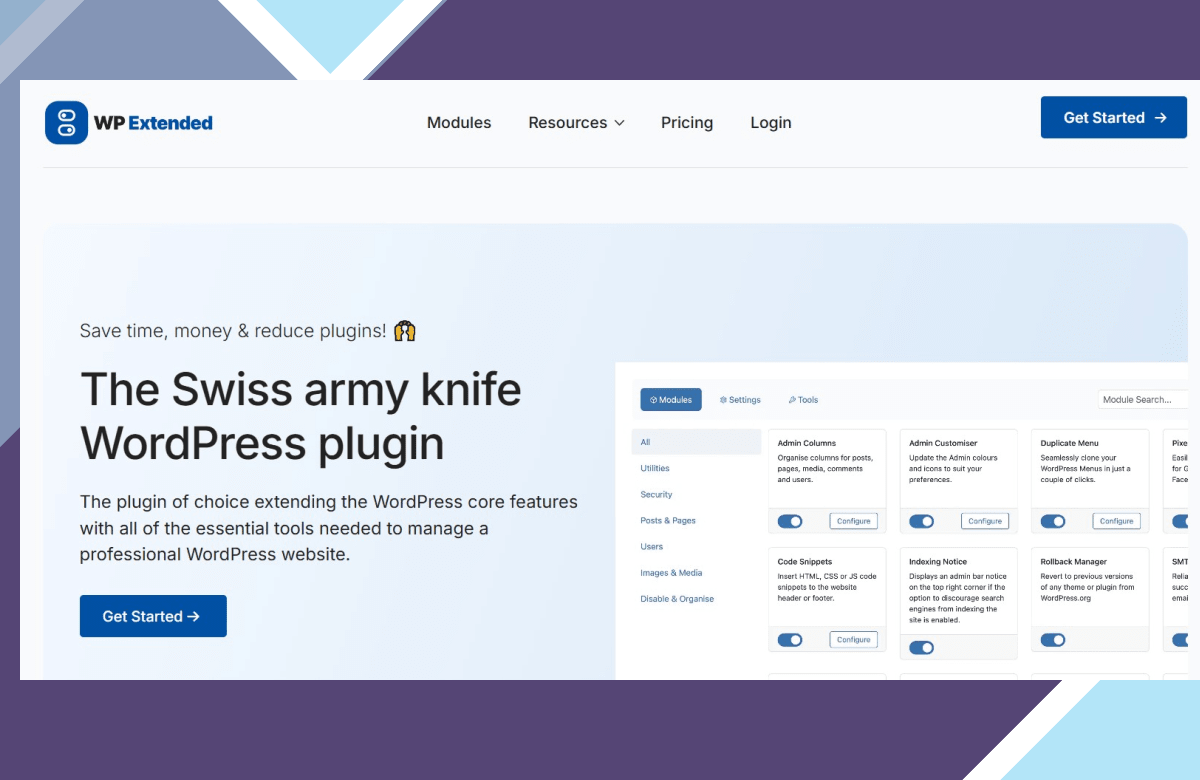Click the Admin Columns card title
This screenshot has height=780, width=1200.
806,443
